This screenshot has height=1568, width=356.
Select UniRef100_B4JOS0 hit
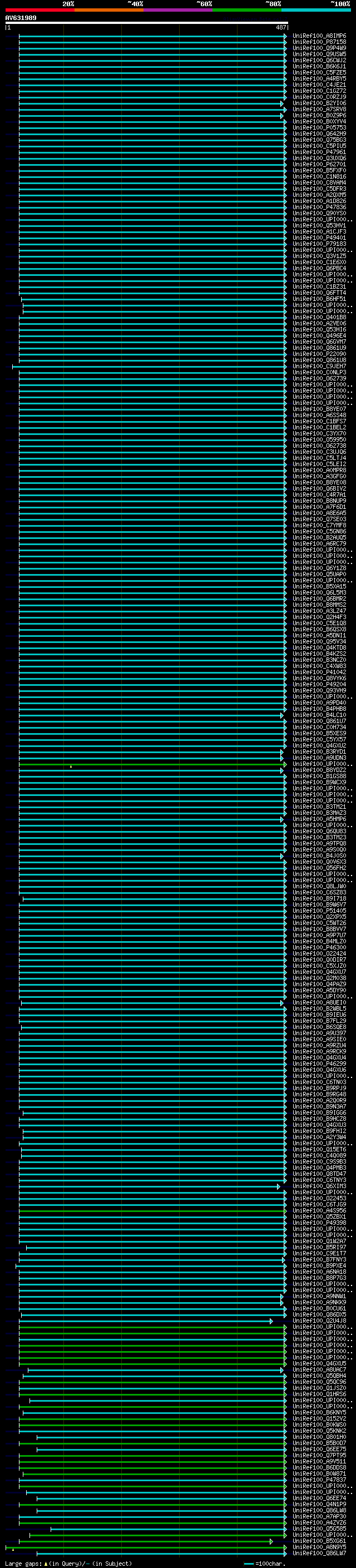tap(319, 856)
